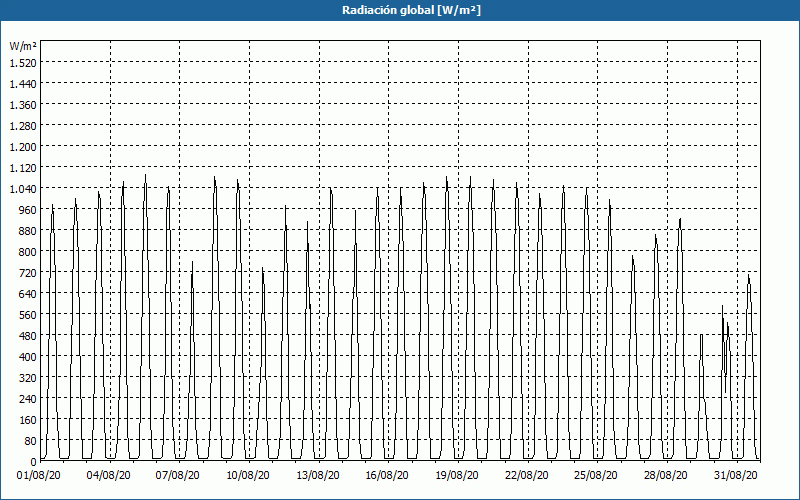Click the 16/08/20 date label
This screenshot has width=800, height=500.
click(x=387, y=475)
